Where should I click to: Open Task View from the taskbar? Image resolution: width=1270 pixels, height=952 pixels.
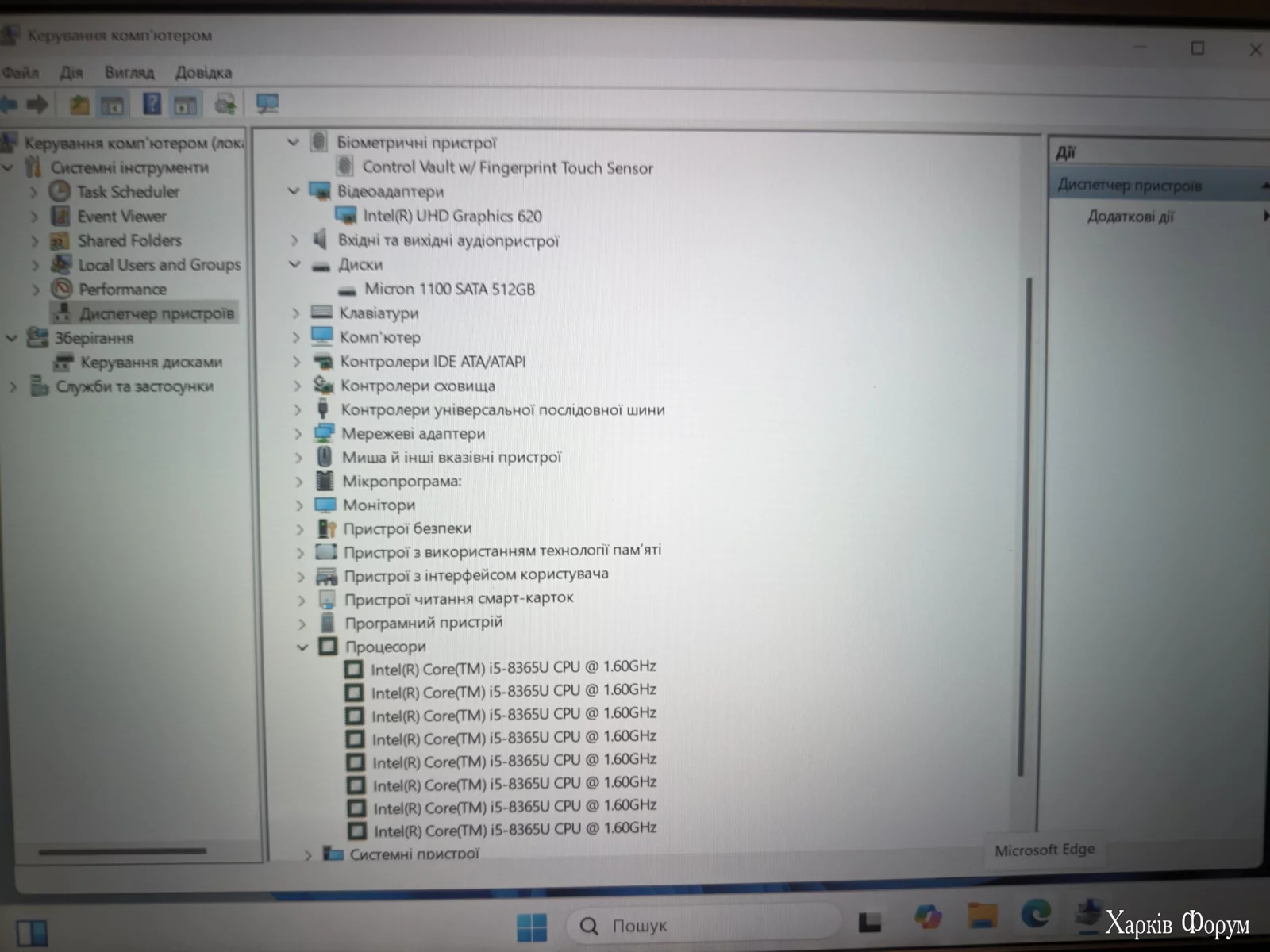[x=870, y=923]
